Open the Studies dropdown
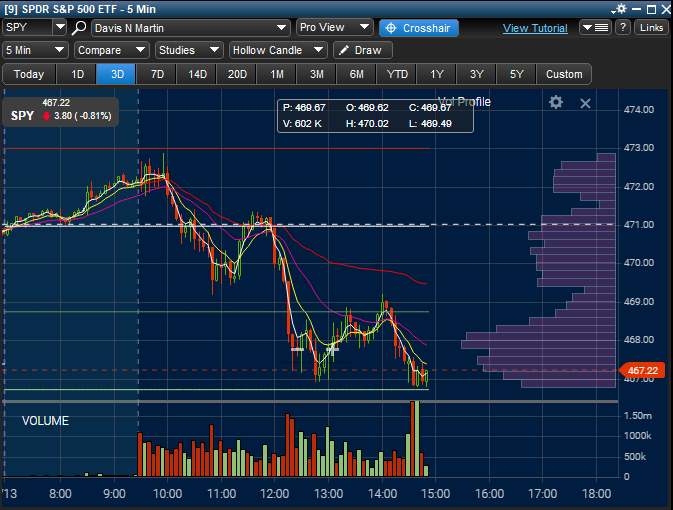 tap(189, 50)
